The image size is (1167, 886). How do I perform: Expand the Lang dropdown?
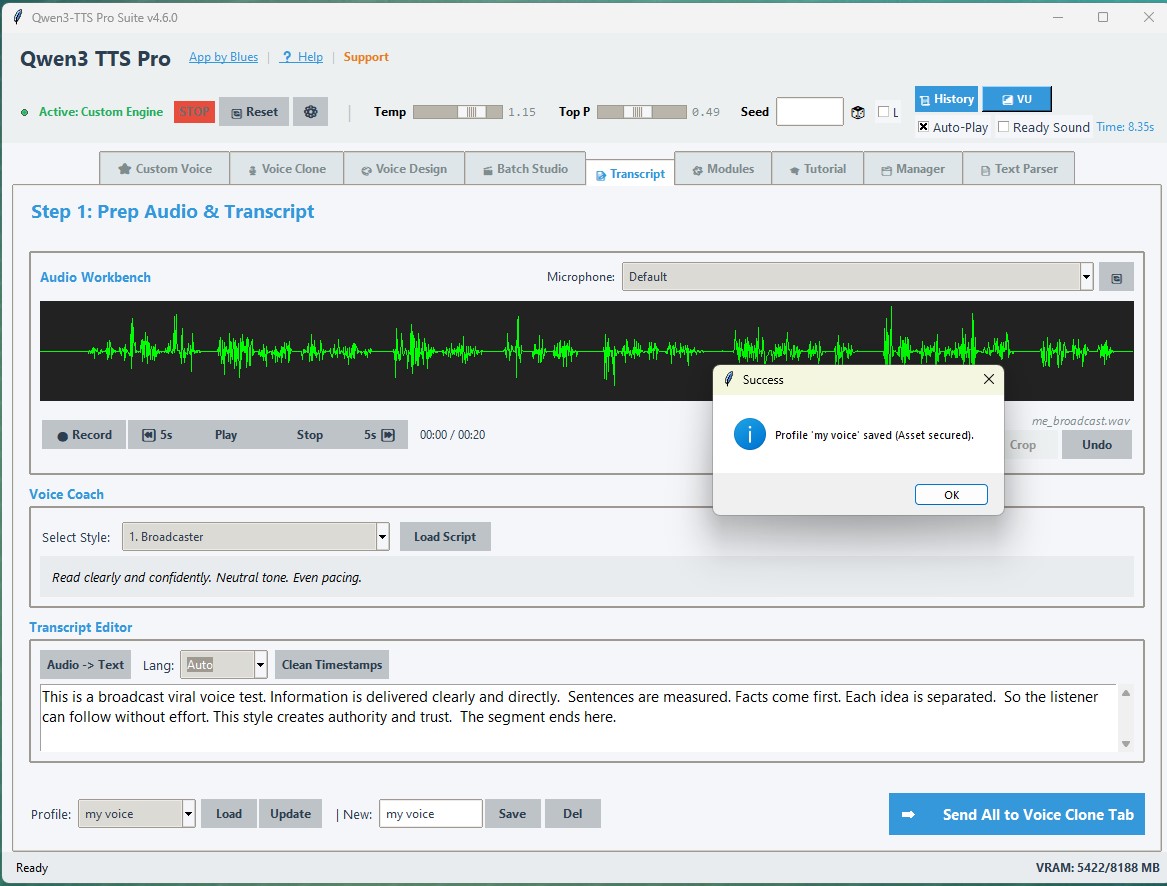pyautogui.click(x=260, y=665)
